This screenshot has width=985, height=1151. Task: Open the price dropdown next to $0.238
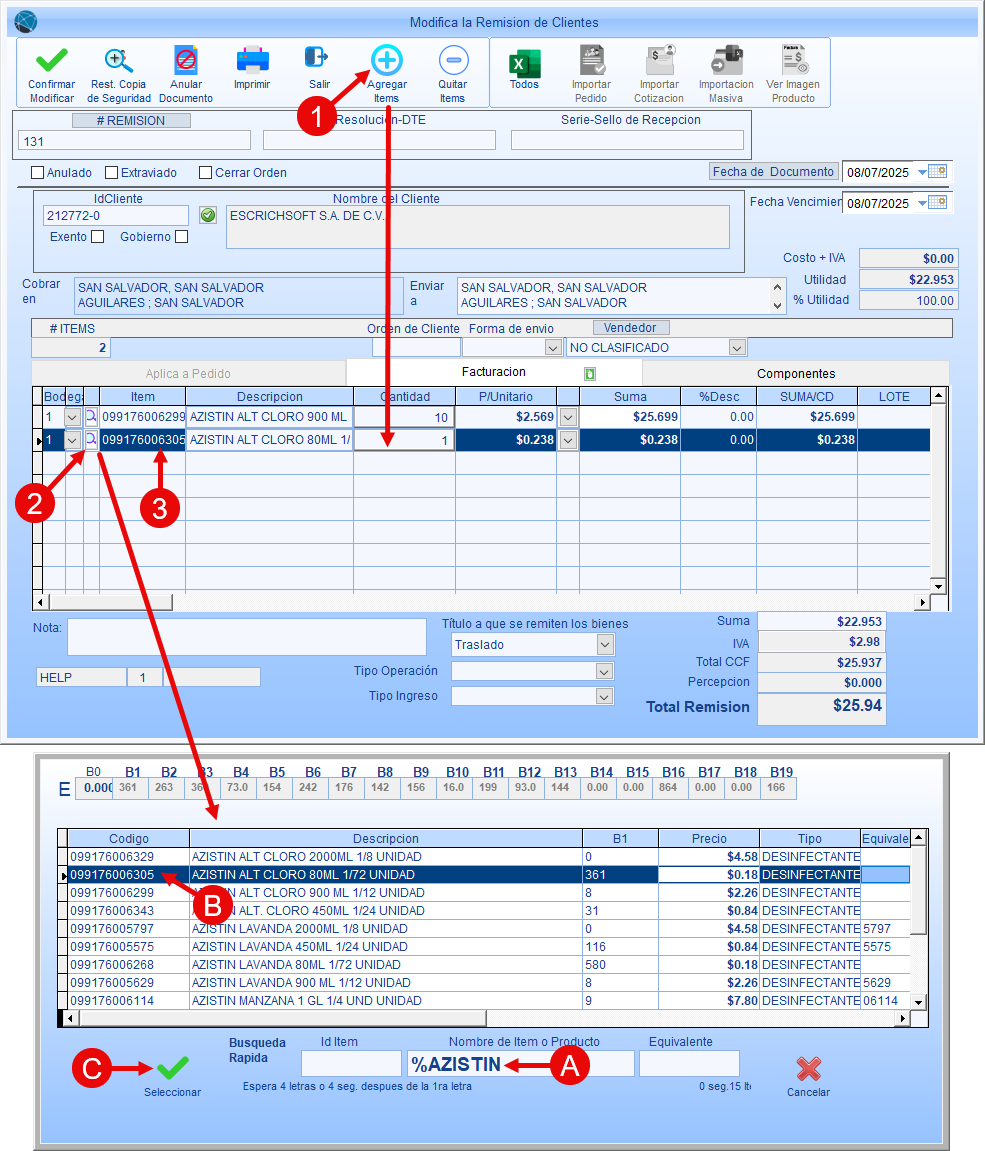coord(568,440)
